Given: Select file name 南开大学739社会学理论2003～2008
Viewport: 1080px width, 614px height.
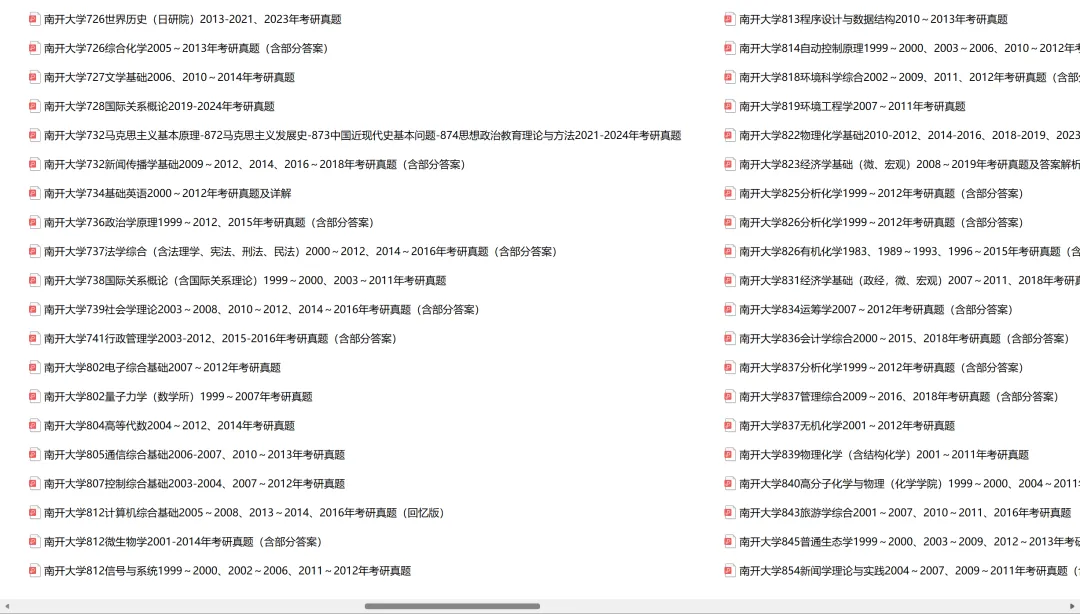Looking at the screenshot, I should pyautogui.click(x=262, y=309).
